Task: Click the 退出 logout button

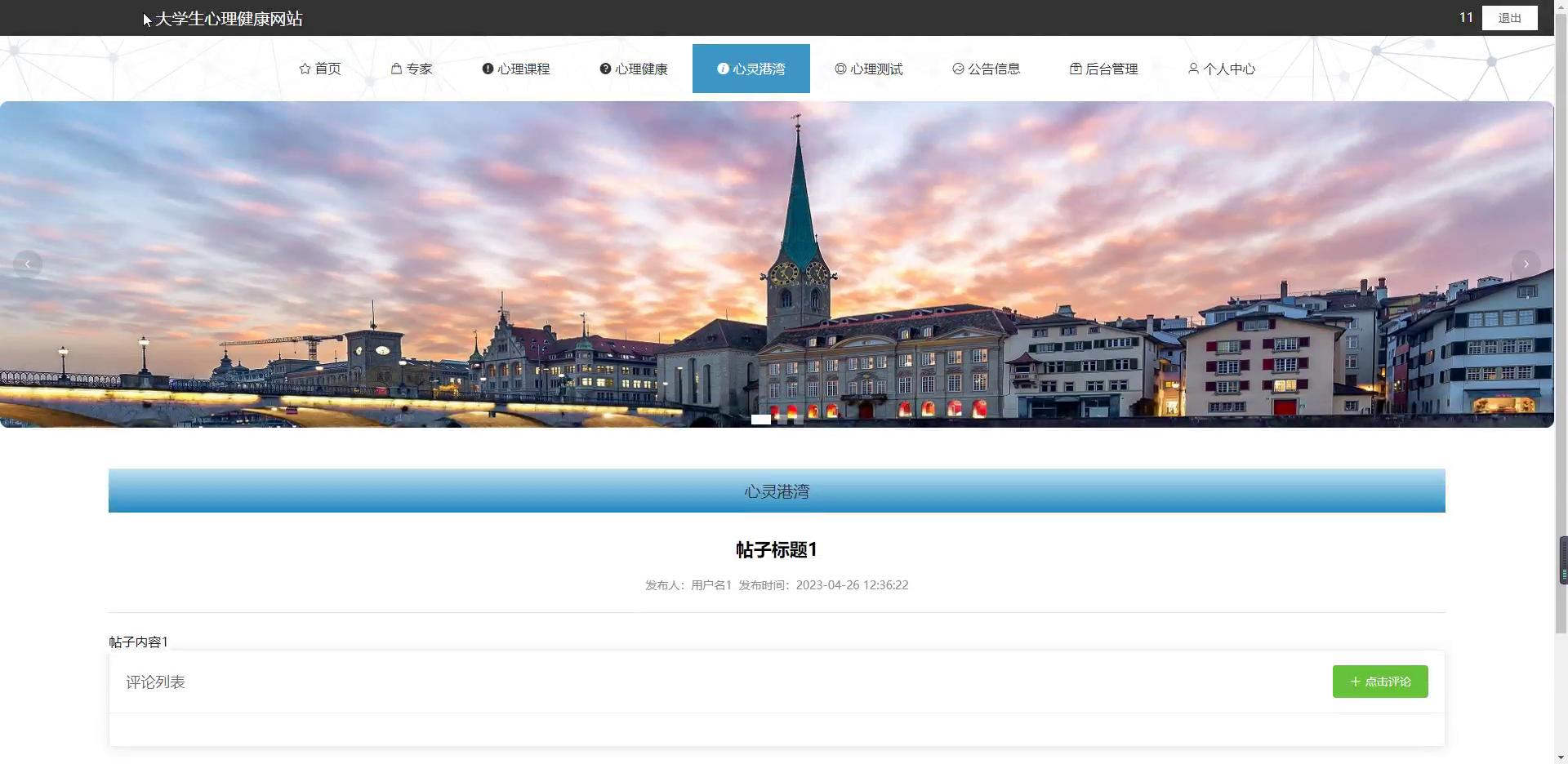Action: pyautogui.click(x=1509, y=18)
